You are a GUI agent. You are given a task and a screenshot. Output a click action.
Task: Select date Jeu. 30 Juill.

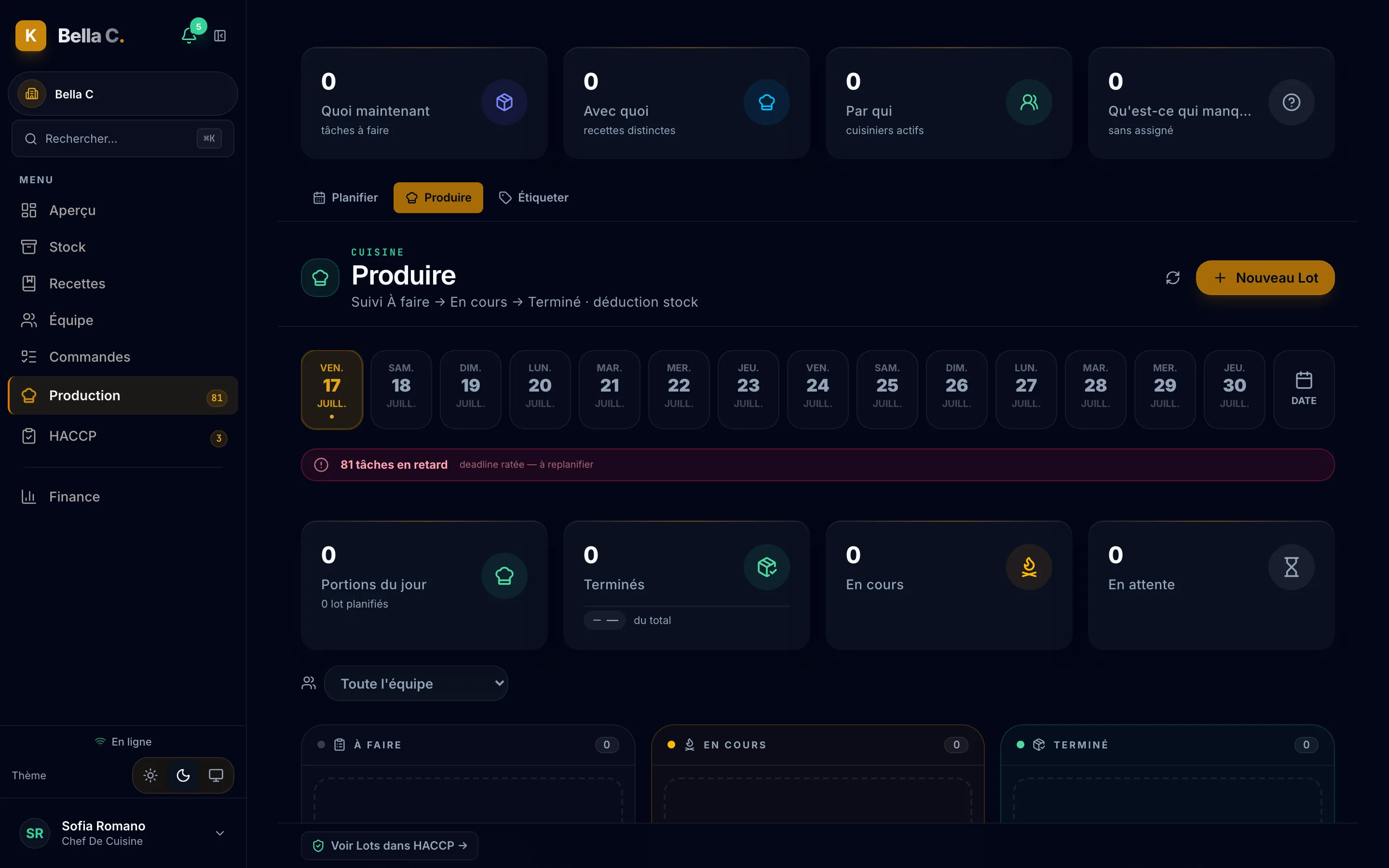pos(1235,389)
